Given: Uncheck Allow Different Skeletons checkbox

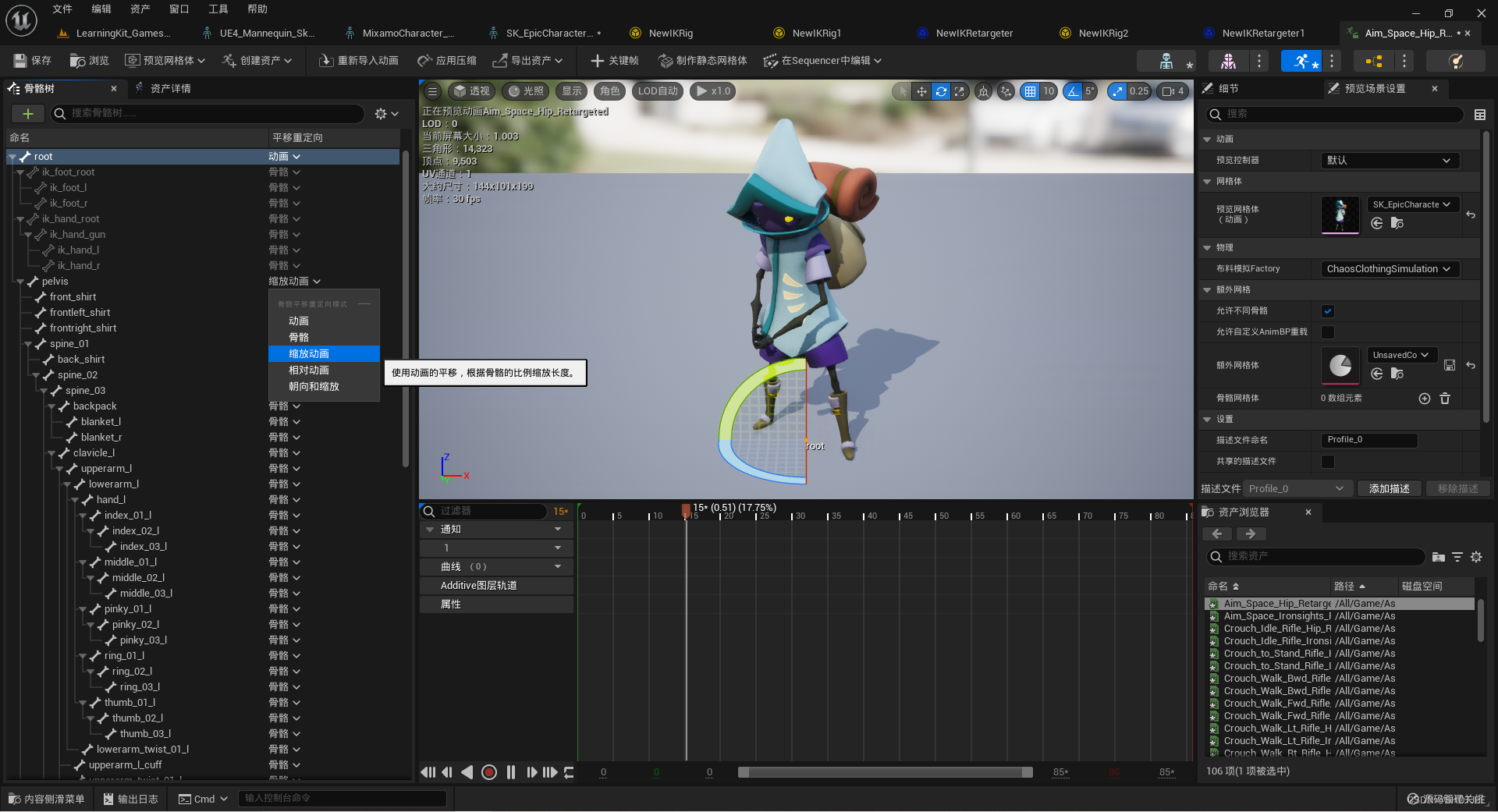Looking at the screenshot, I should [1328, 311].
